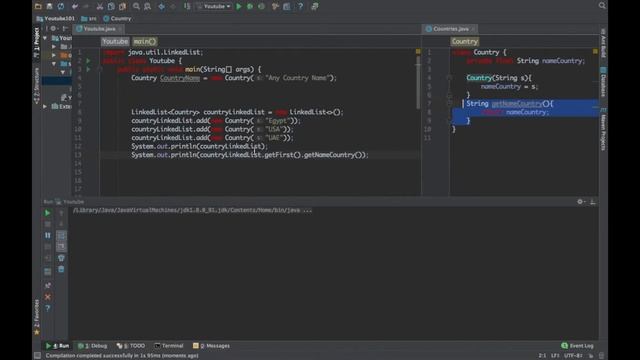The height and width of the screenshot is (360, 640).
Task: Click Pin Tab icon in Run panel
Action: click(47, 285)
